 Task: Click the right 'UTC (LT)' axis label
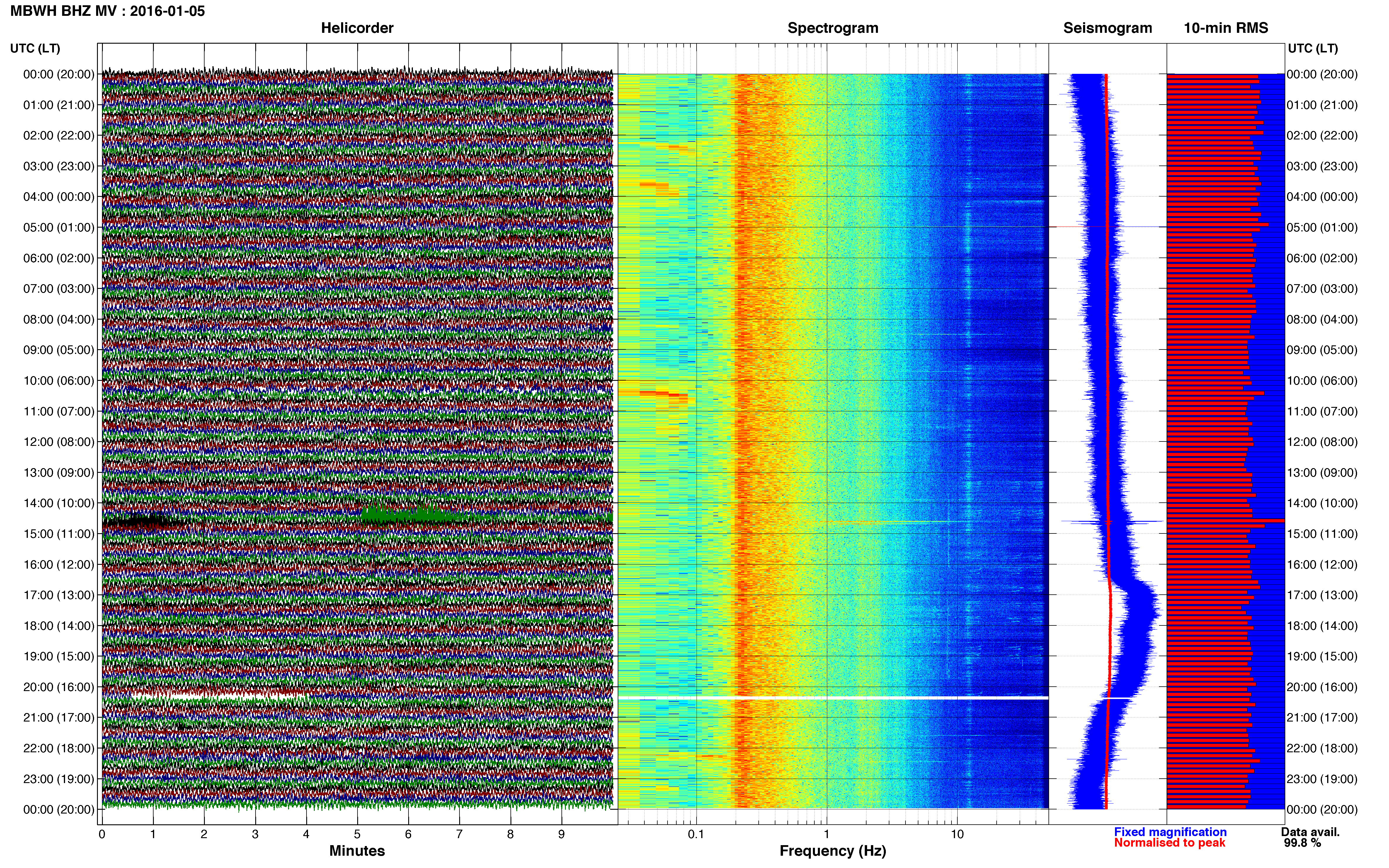[1313, 48]
